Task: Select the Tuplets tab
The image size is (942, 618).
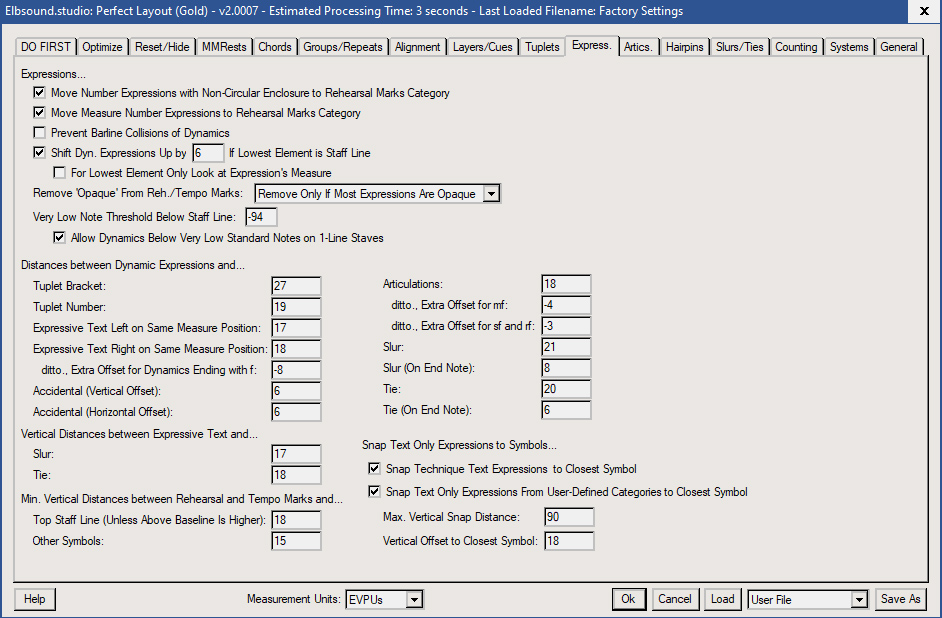Action: 542,47
